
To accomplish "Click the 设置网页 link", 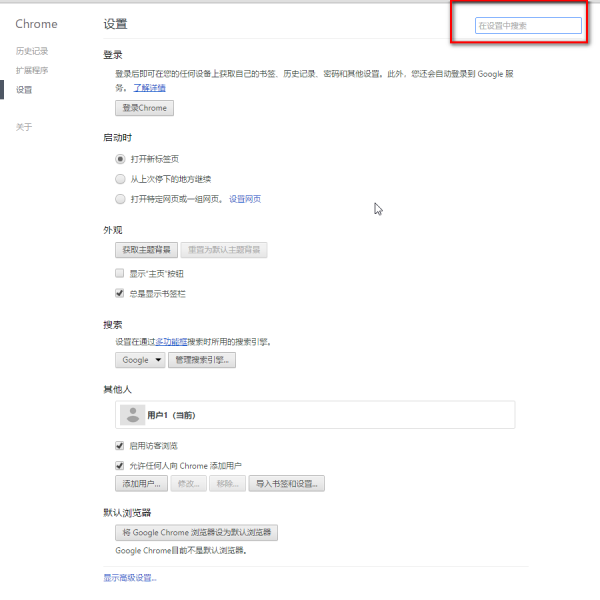I will tap(245, 199).
